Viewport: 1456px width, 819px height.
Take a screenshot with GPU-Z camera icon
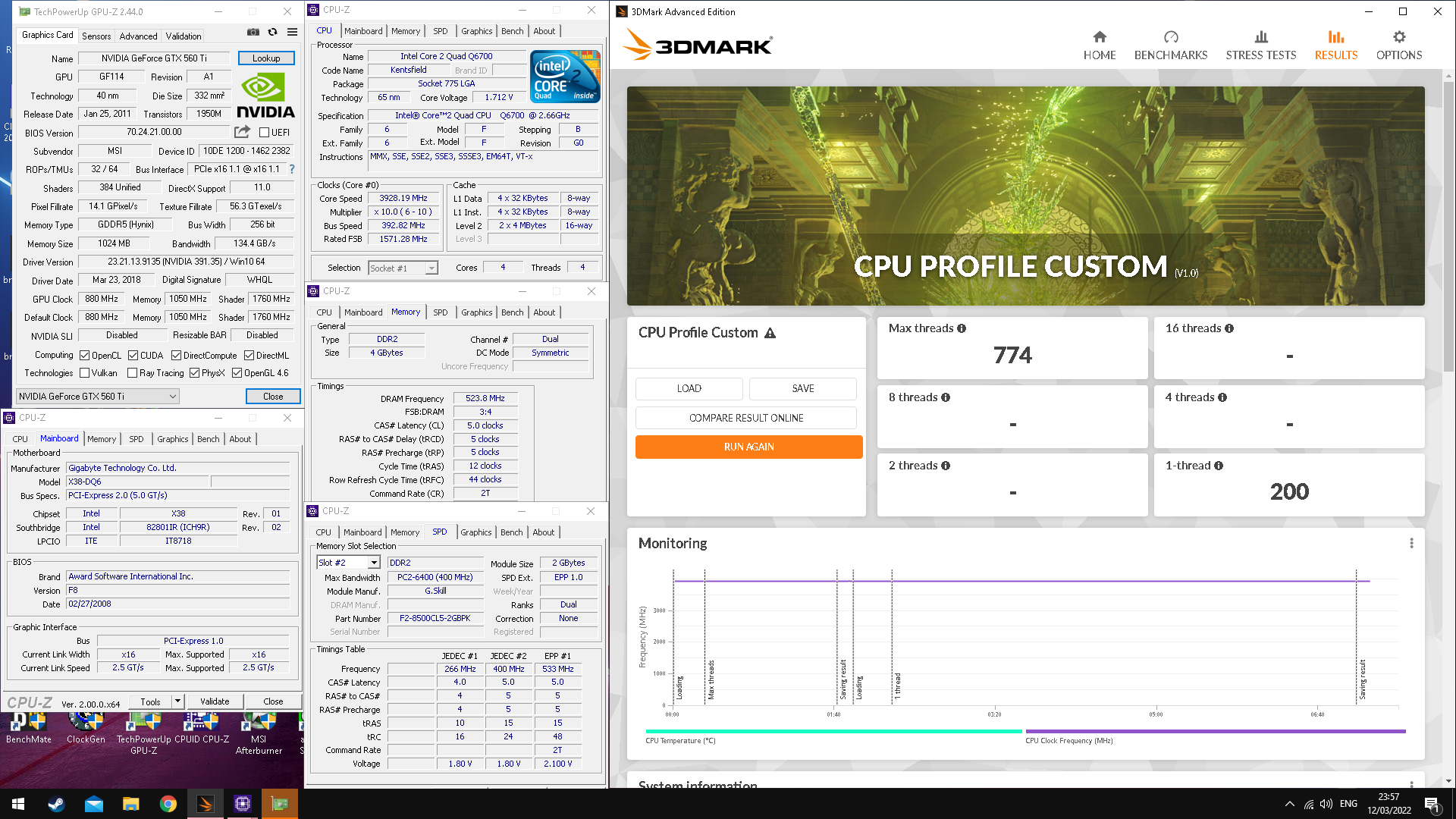253,32
